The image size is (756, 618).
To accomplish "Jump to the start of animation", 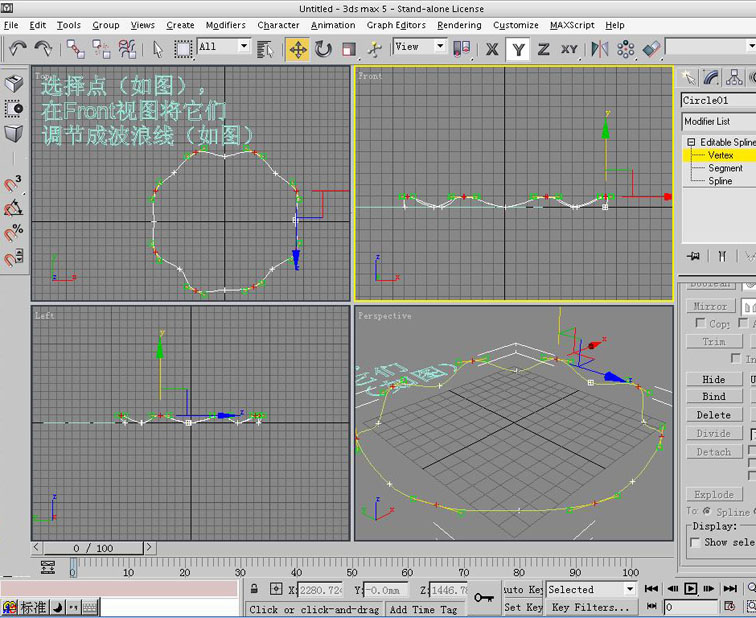I will (x=651, y=588).
